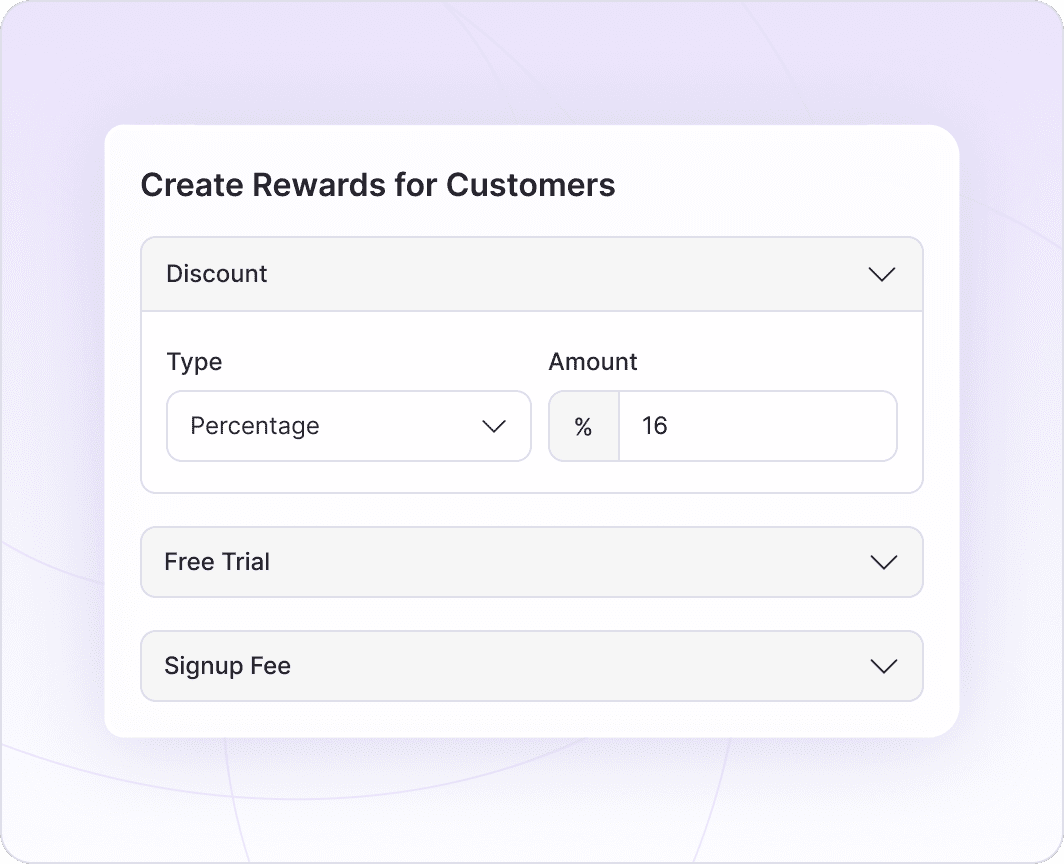Click the chevron next to Signup Fee
The width and height of the screenshot is (1064, 864).
tap(882, 666)
